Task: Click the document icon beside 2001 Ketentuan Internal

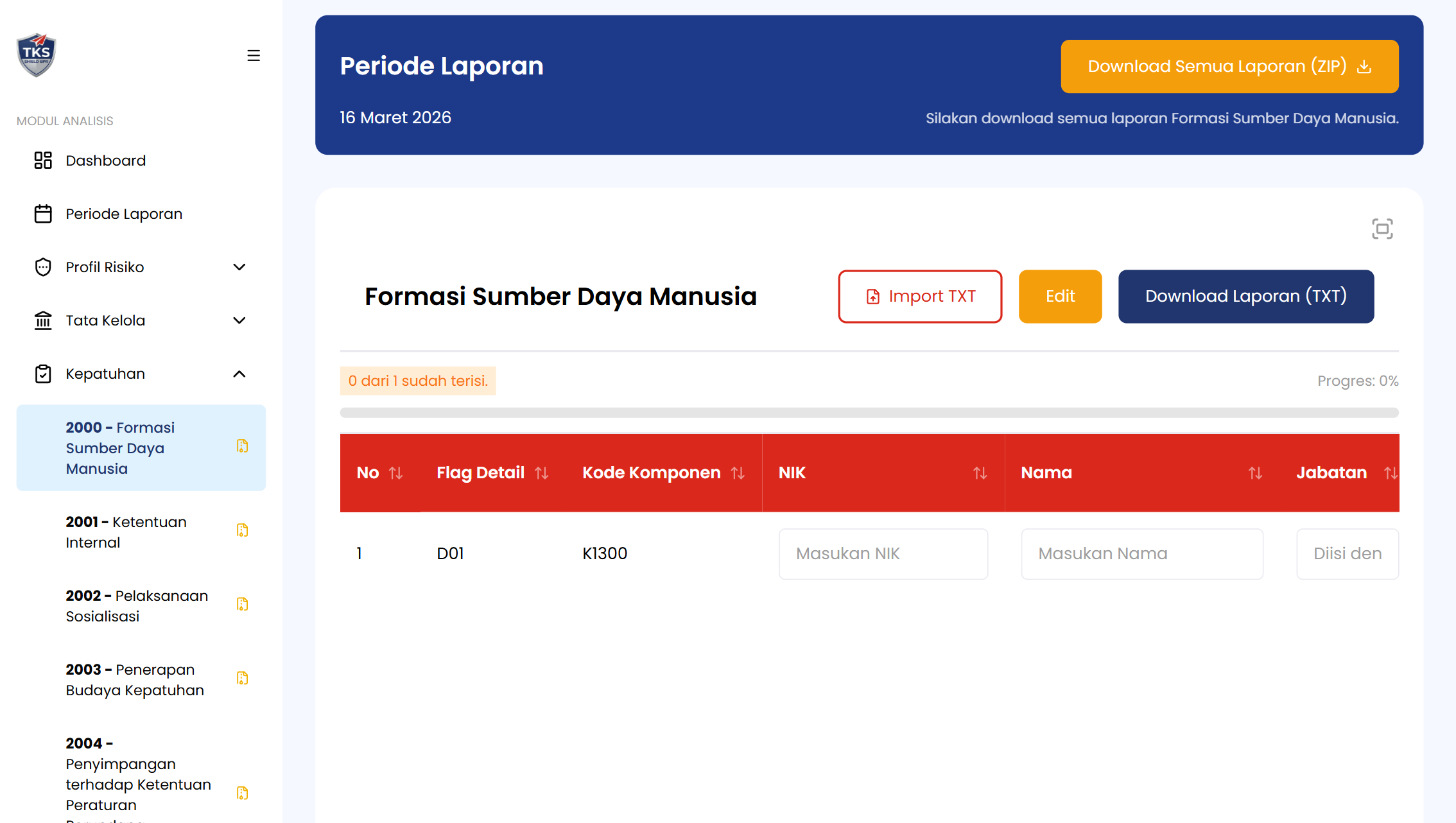Action: click(x=242, y=530)
